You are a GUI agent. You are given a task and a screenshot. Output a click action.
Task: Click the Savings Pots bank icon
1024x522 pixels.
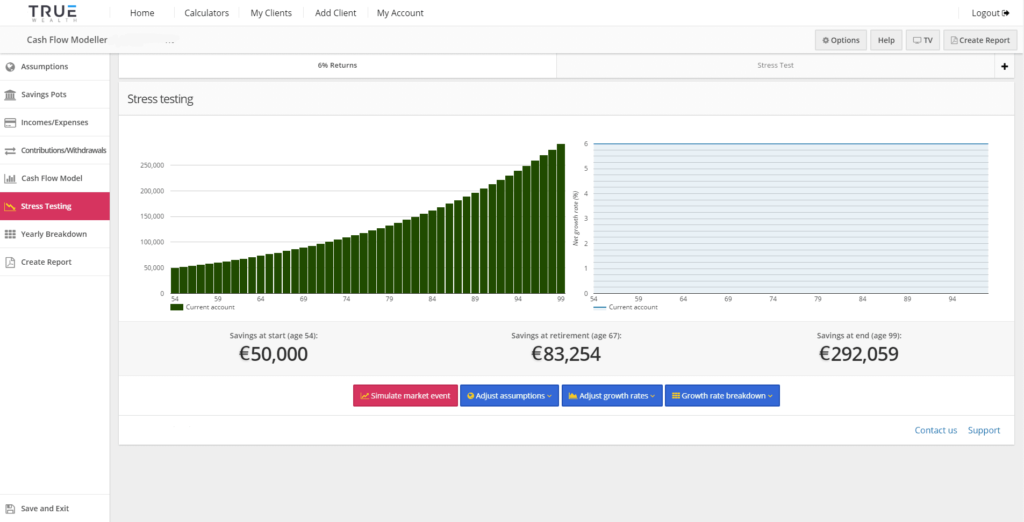click(10, 95)
